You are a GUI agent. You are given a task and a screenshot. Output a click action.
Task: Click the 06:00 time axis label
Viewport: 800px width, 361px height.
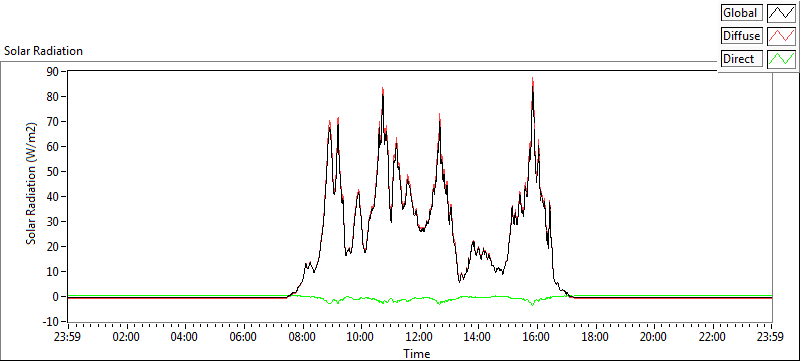pos(243,337)
